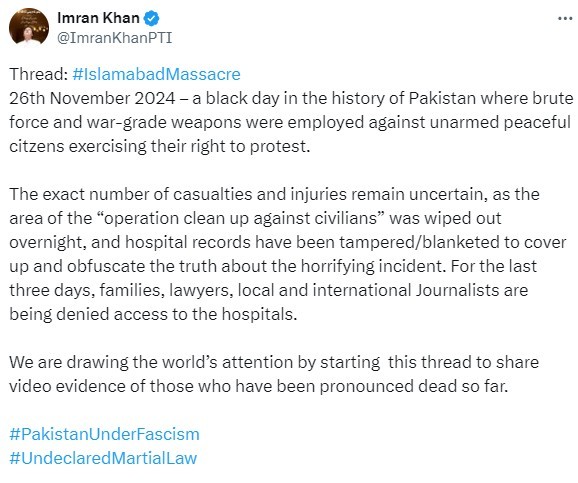
Task: Open the @ImranKhanPTI handle link
Action: pos(115,38)
